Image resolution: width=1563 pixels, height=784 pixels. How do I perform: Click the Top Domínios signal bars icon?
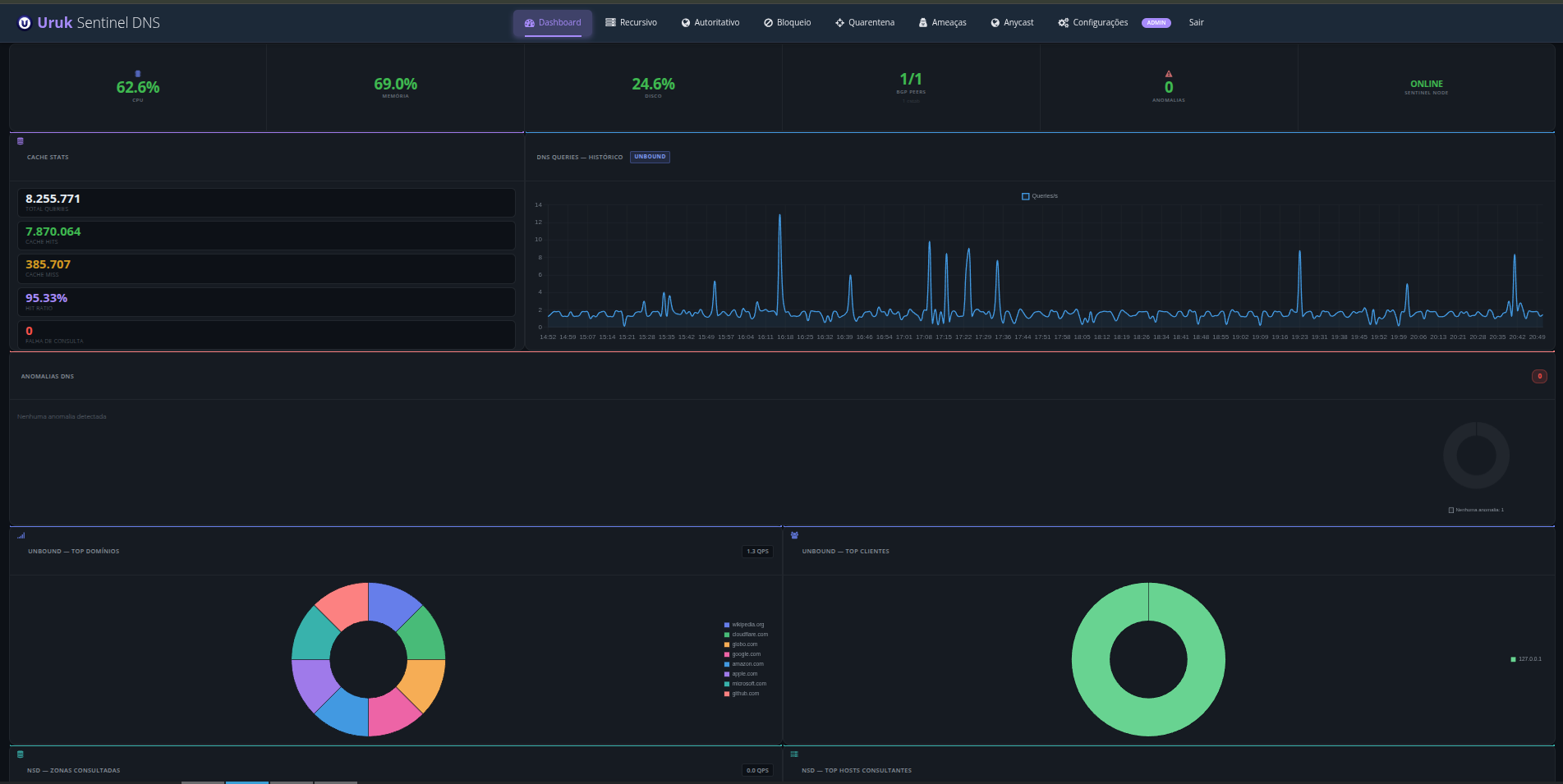21,535
